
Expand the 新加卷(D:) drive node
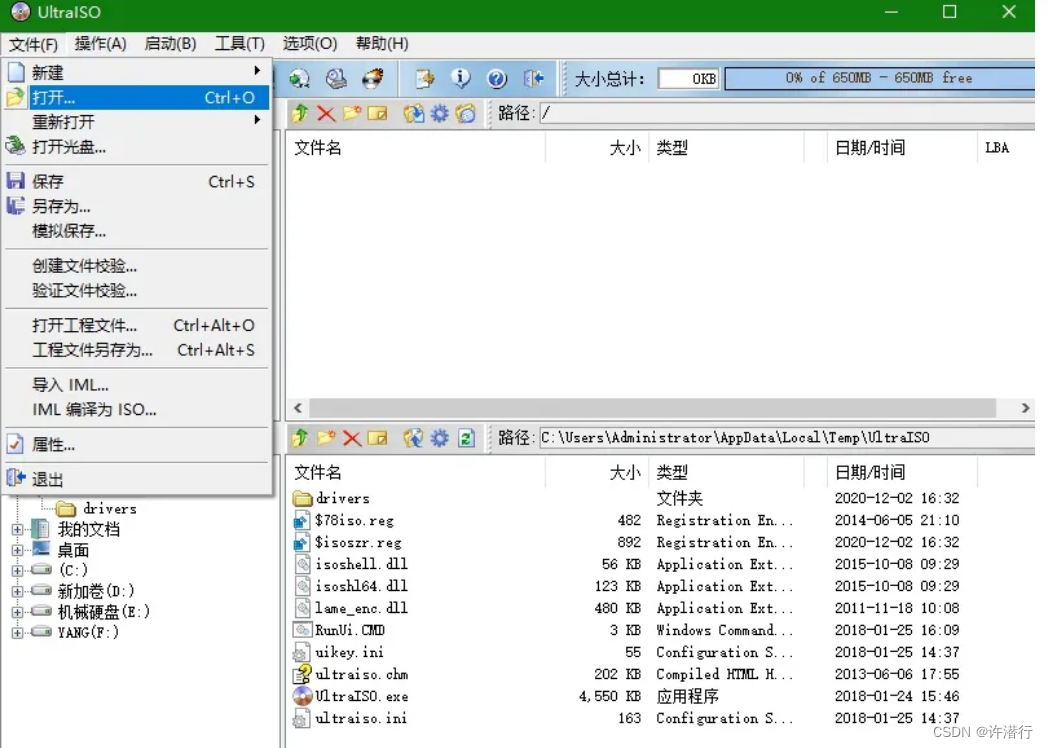point(17,591)
